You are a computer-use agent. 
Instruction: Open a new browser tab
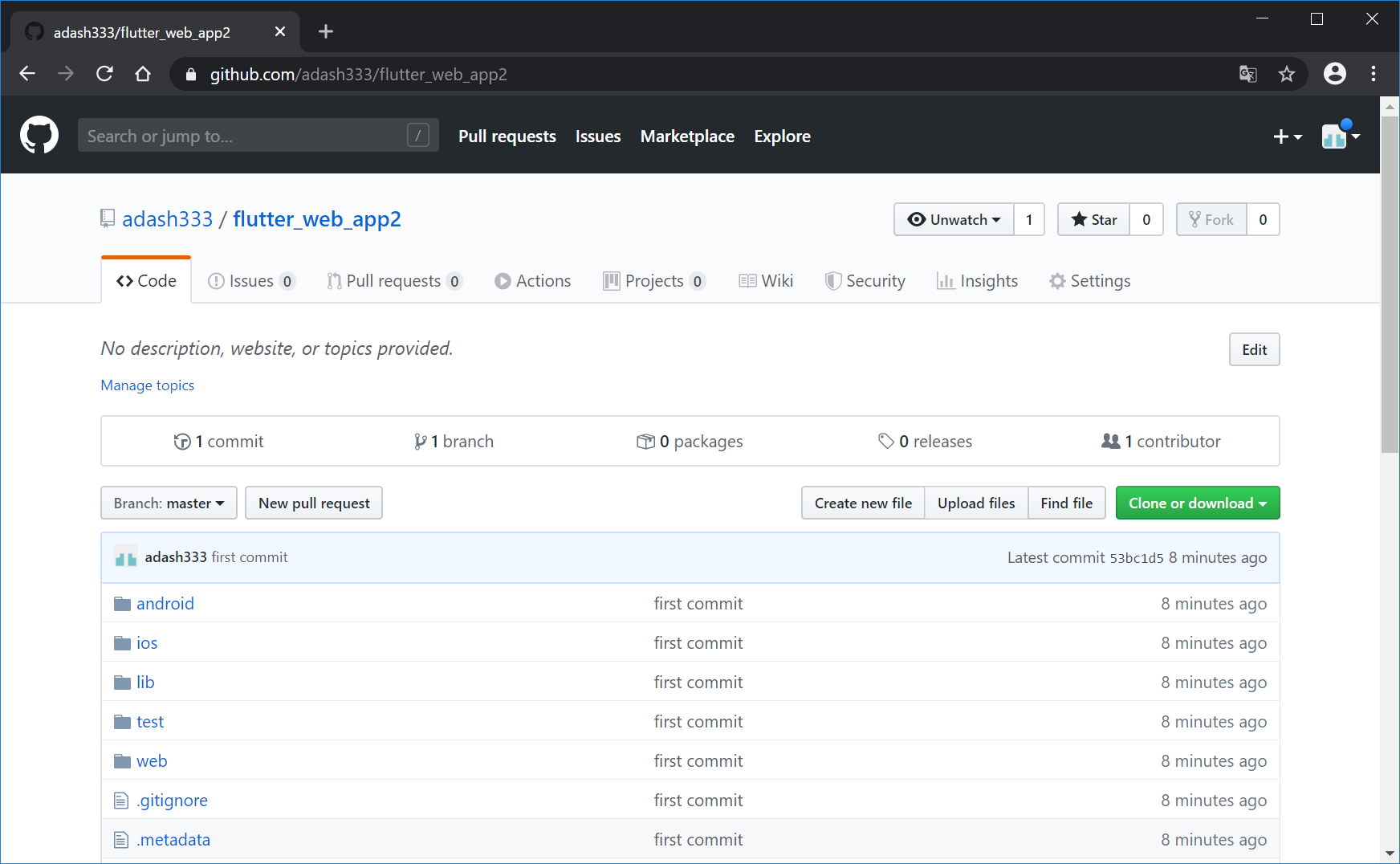325,31
